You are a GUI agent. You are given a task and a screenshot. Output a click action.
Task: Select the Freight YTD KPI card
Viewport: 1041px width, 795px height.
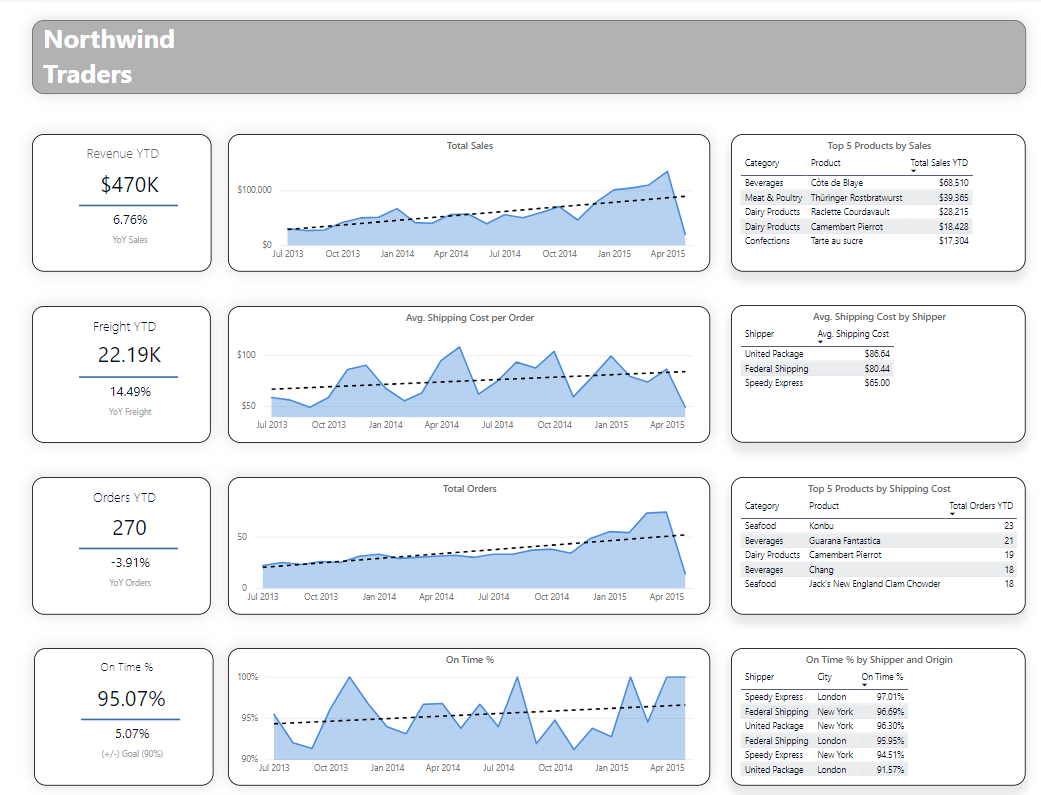tap(120, 373)
